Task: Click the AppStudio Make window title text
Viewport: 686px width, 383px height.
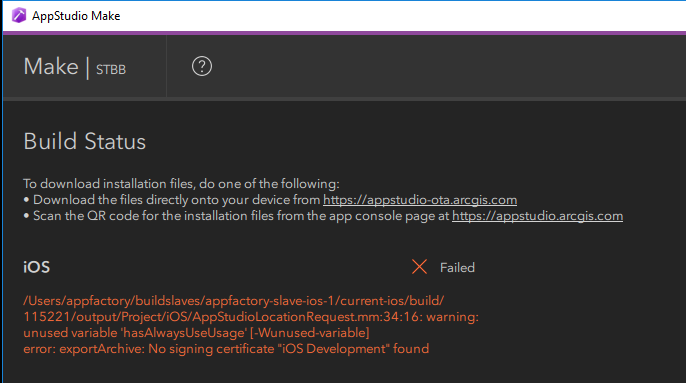Action: coord(76,16)
